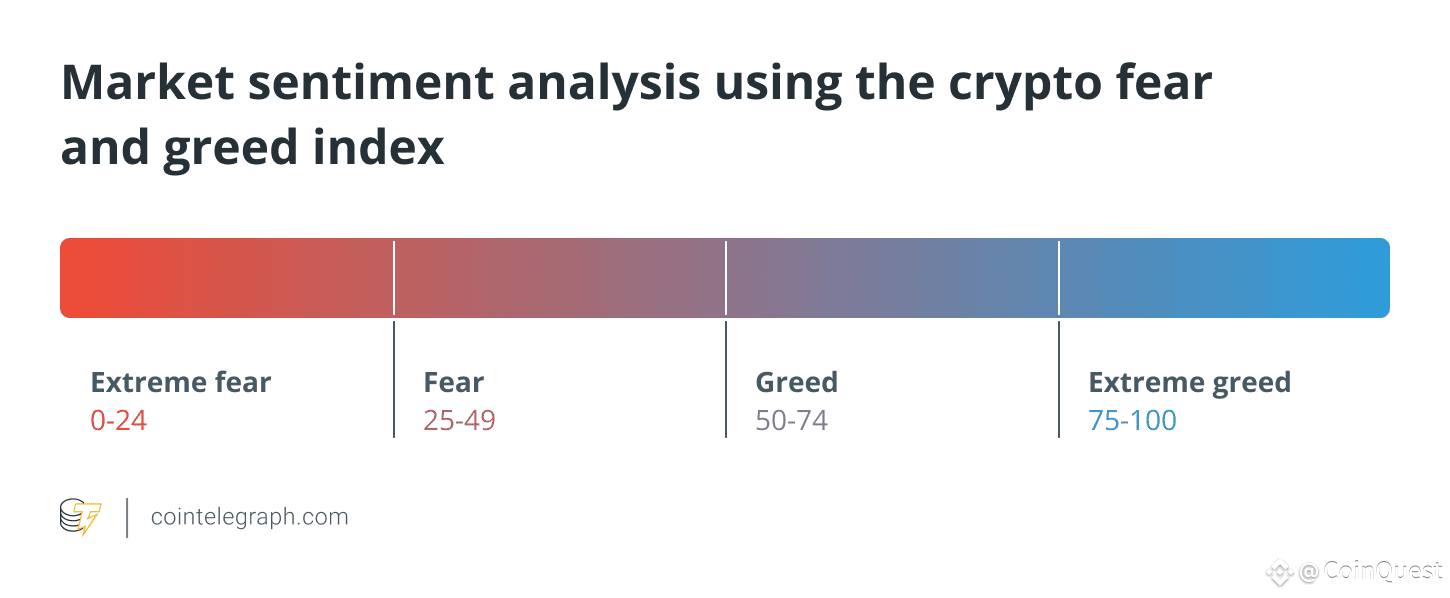Click the divider between Fear and Greed
The image size is (1450, 598).
pos(726,339)
